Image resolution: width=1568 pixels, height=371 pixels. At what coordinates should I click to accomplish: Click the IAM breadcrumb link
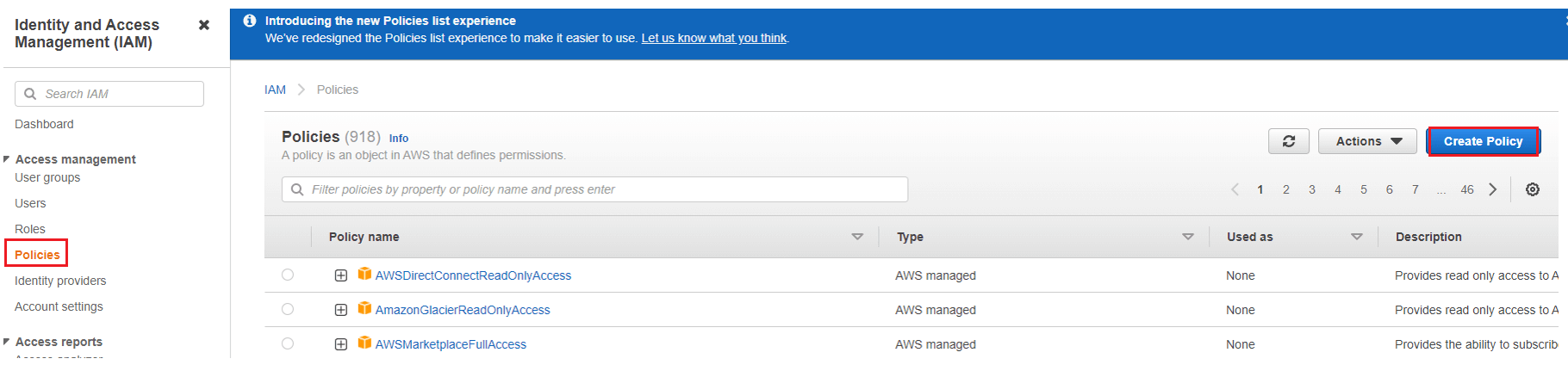[275, 90]
